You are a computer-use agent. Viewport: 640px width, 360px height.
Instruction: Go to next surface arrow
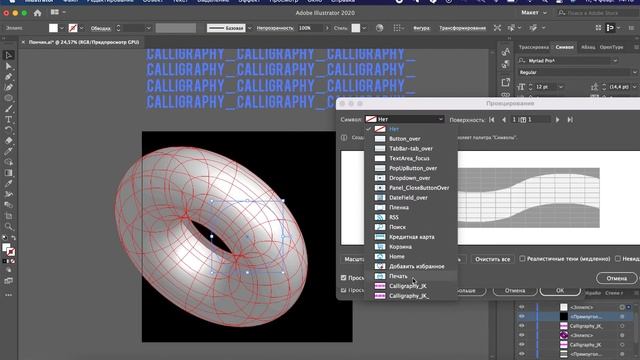[558, 120]
